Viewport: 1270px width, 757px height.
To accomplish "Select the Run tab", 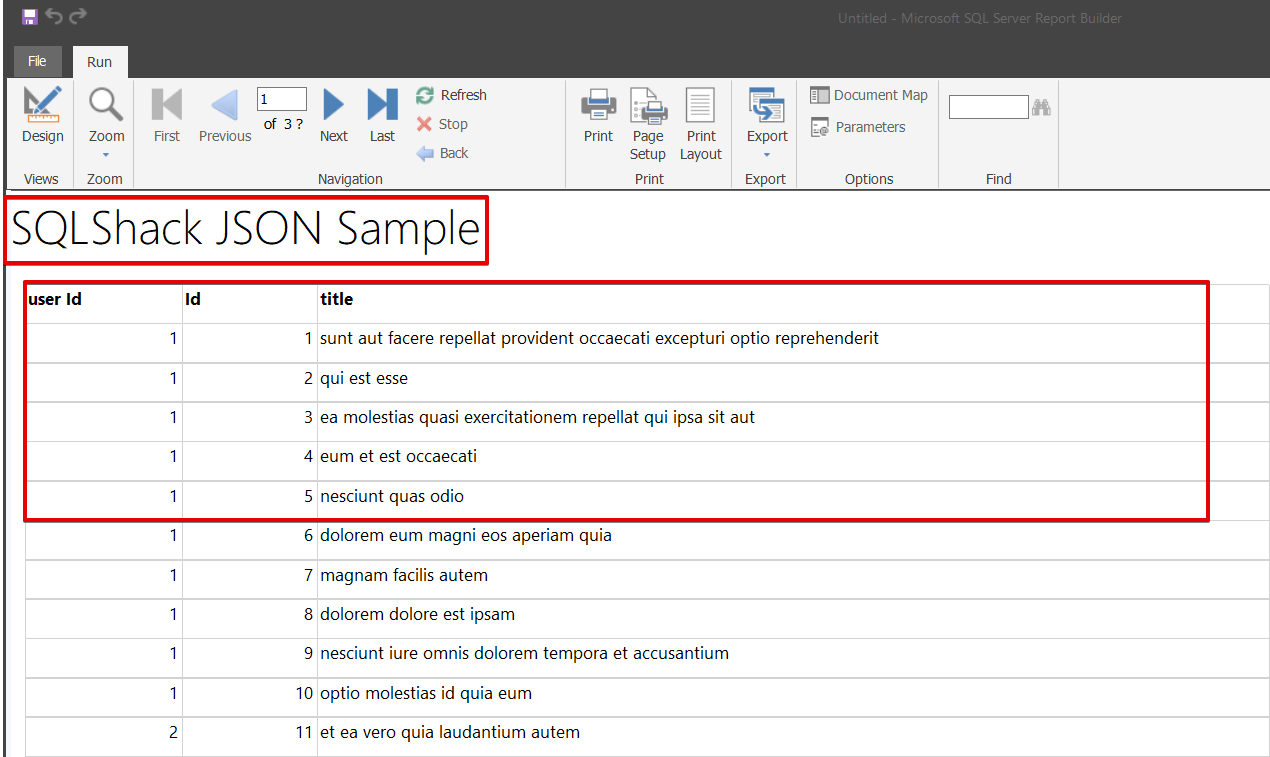I will coord(99,62).
